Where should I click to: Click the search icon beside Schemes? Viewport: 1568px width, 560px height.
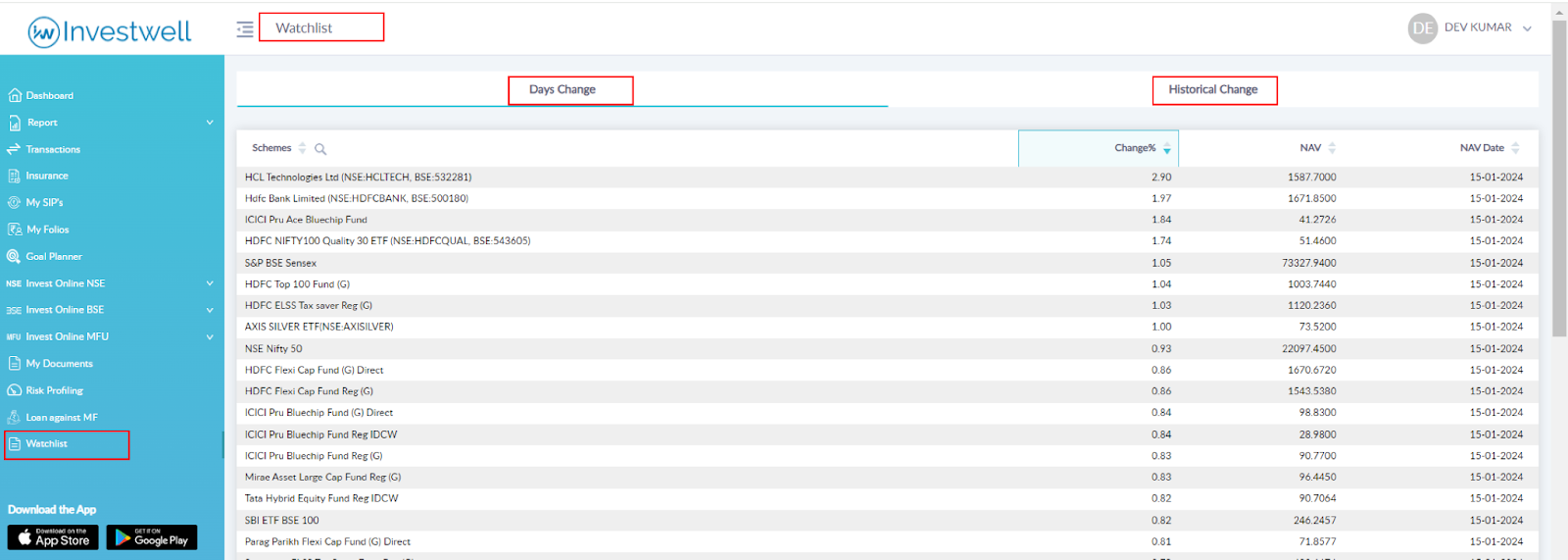[x=320, y=149]
